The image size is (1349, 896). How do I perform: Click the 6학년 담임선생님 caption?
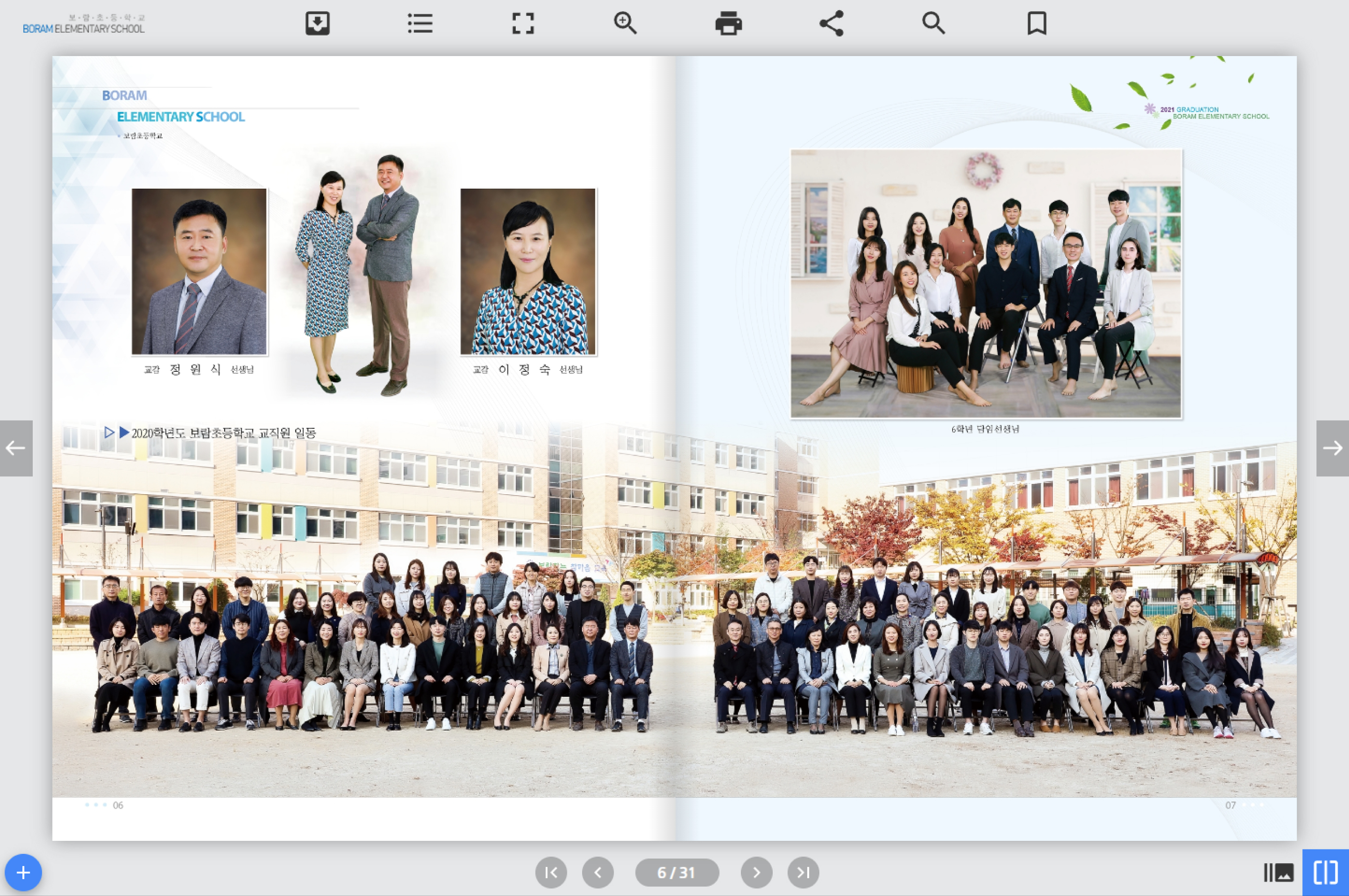985,429
